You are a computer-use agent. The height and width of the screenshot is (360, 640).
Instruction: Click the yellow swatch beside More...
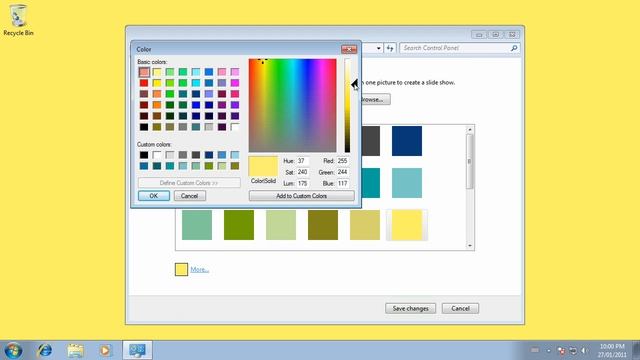181,269
